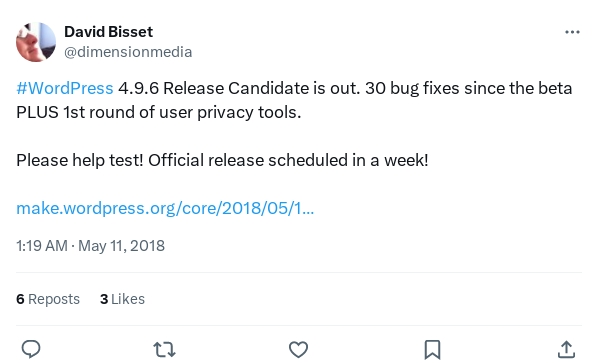598x363 pixels.
Task: Open the @dimensionmedia handle
Action: click(128, 52)
